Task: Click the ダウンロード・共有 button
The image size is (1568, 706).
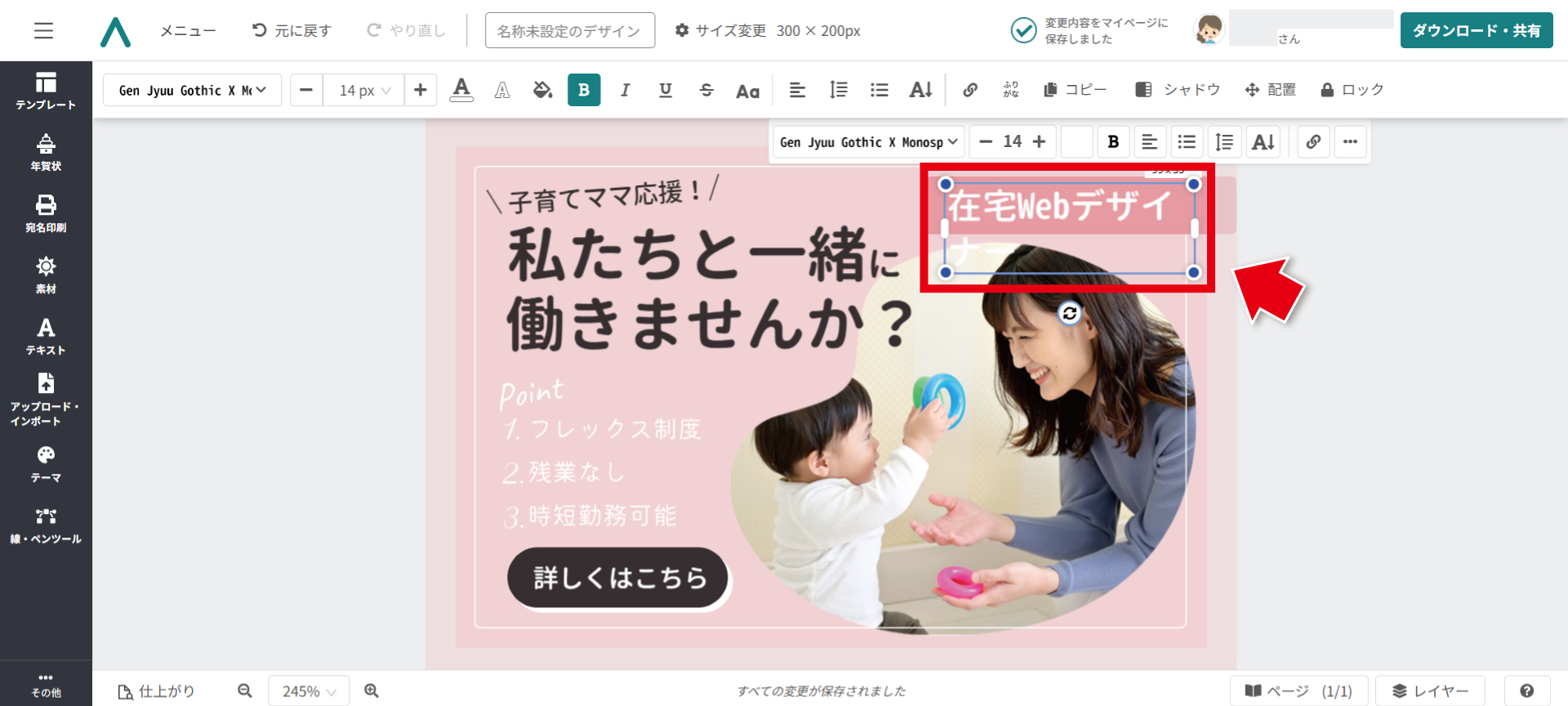Action: tap(1477, 30)
